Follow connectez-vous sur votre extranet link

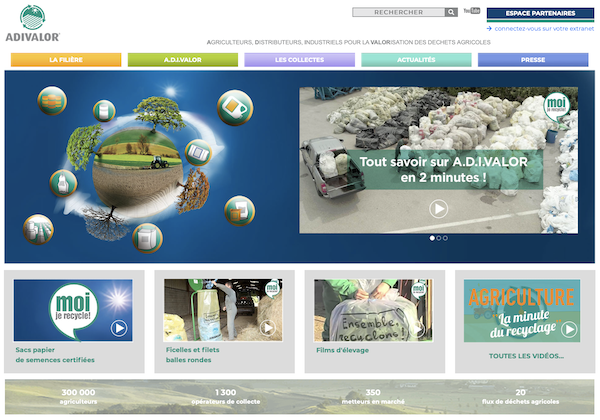(x=540, y=29)
